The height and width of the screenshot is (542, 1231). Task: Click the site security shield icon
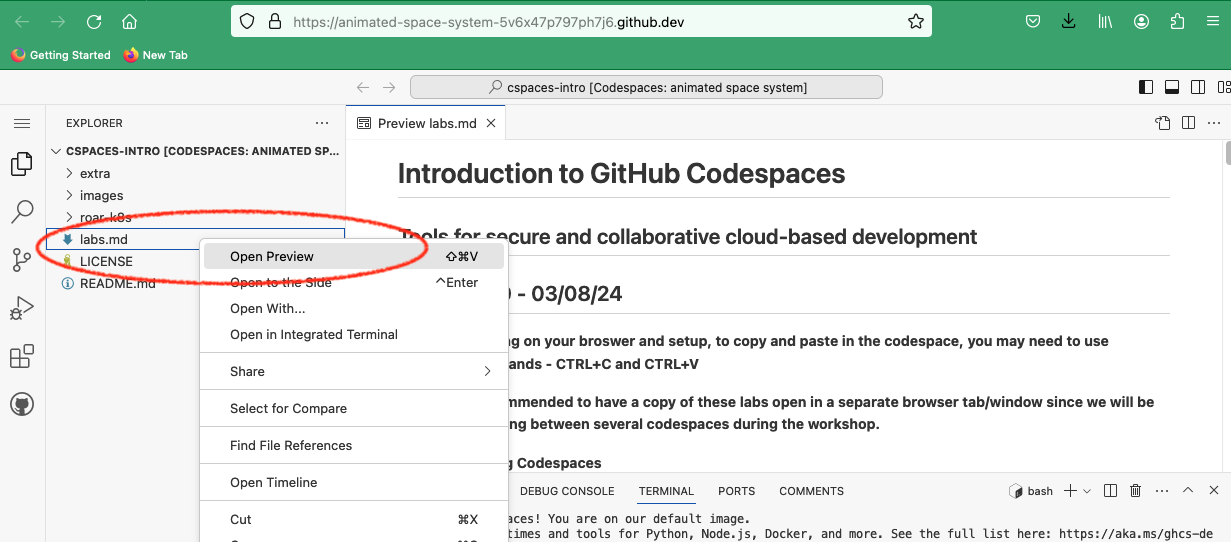point(248,21)
